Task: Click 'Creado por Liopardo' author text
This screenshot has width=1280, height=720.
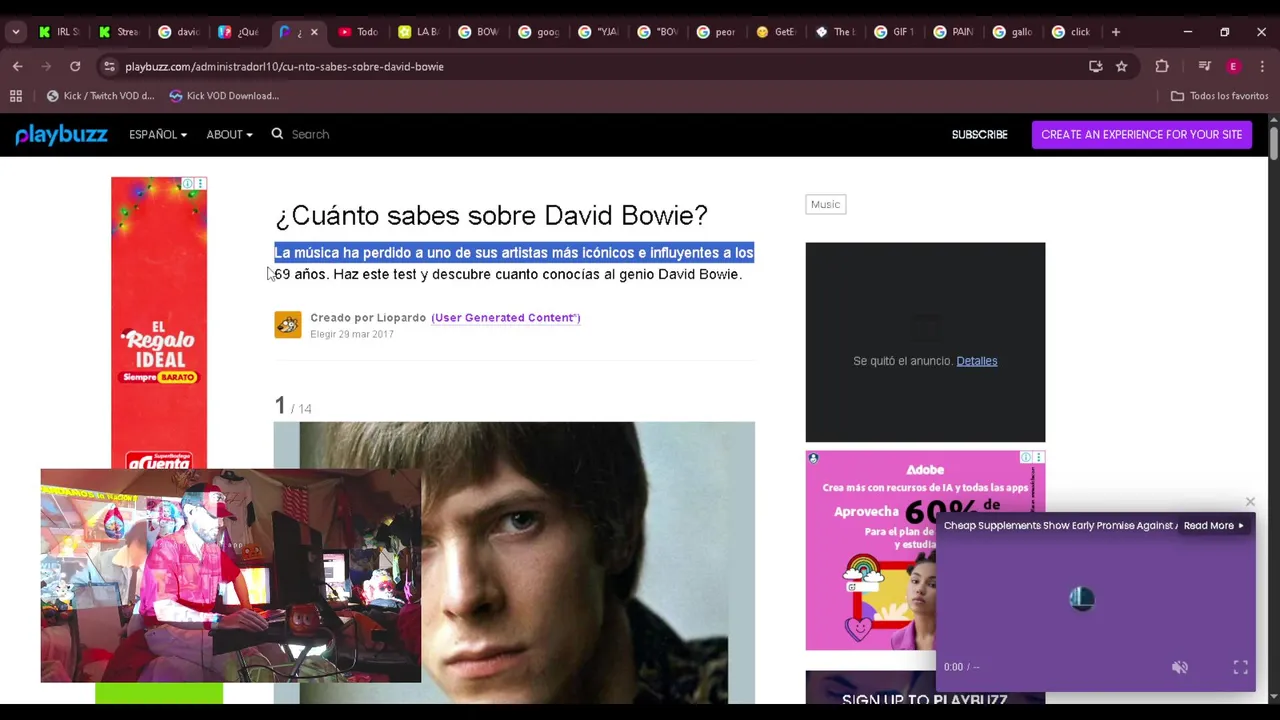Action: pyautogui.click(x=368, y=318)
